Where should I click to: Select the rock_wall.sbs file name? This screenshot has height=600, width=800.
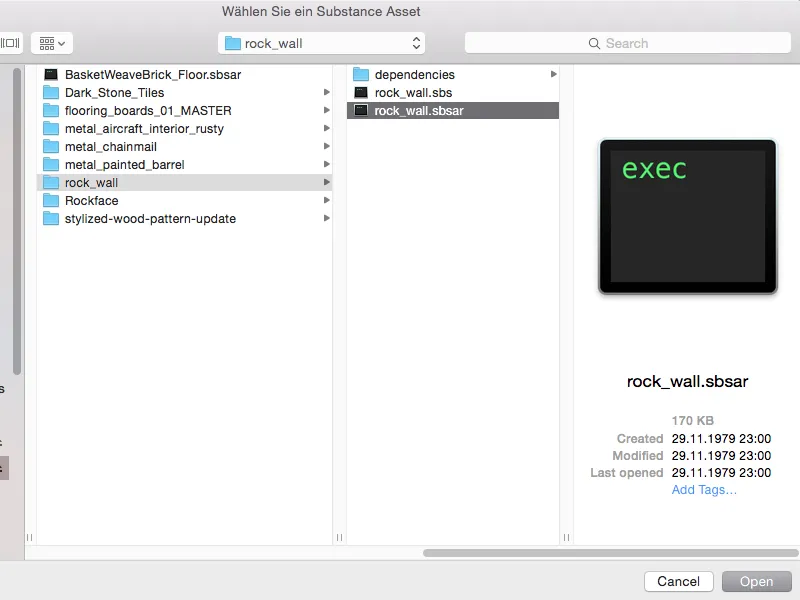413,93
